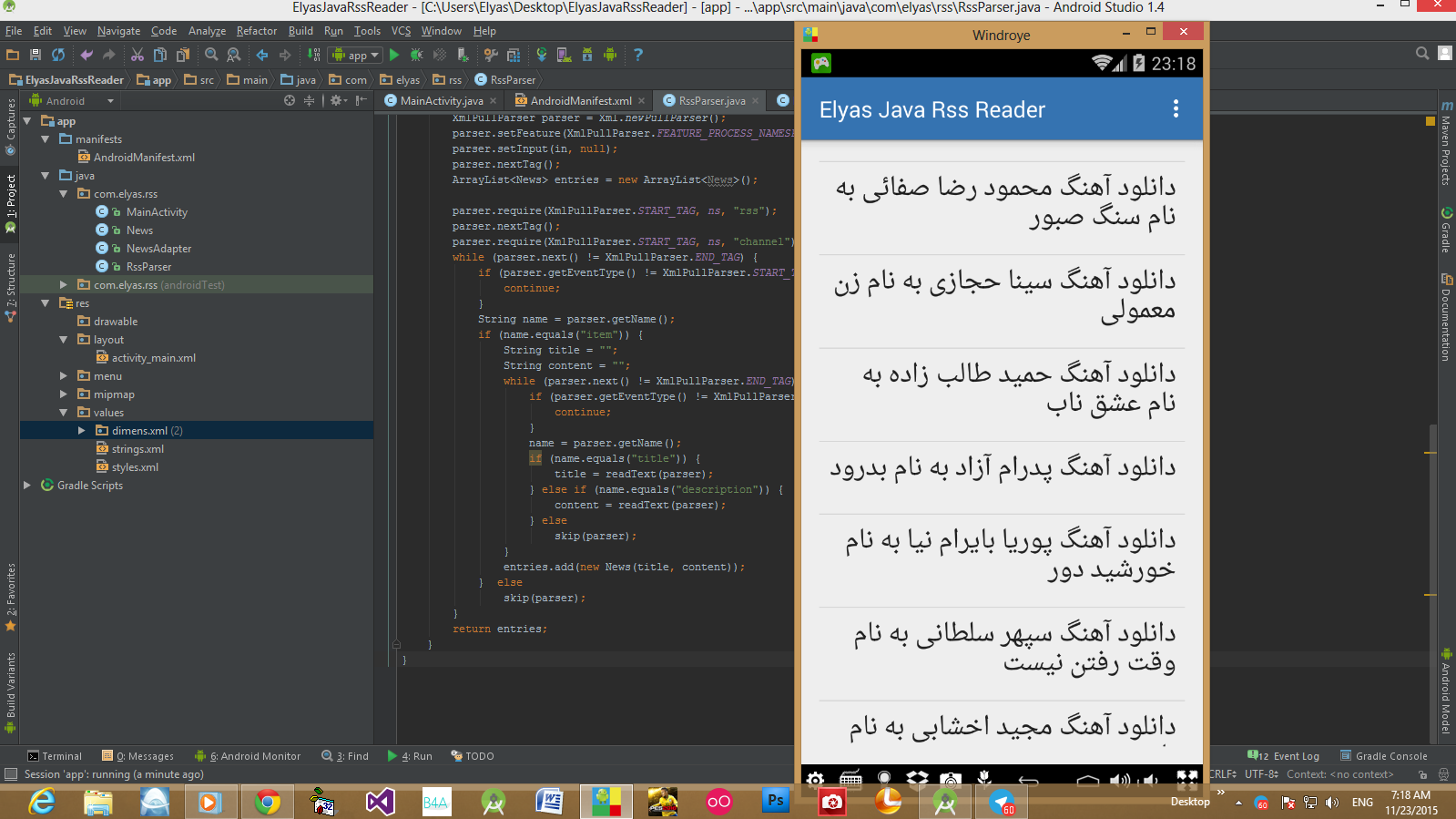Screen dimensions: 1456x819
Task: Open the overflow menu in emulator app bar
Action: coord(1176,109)
